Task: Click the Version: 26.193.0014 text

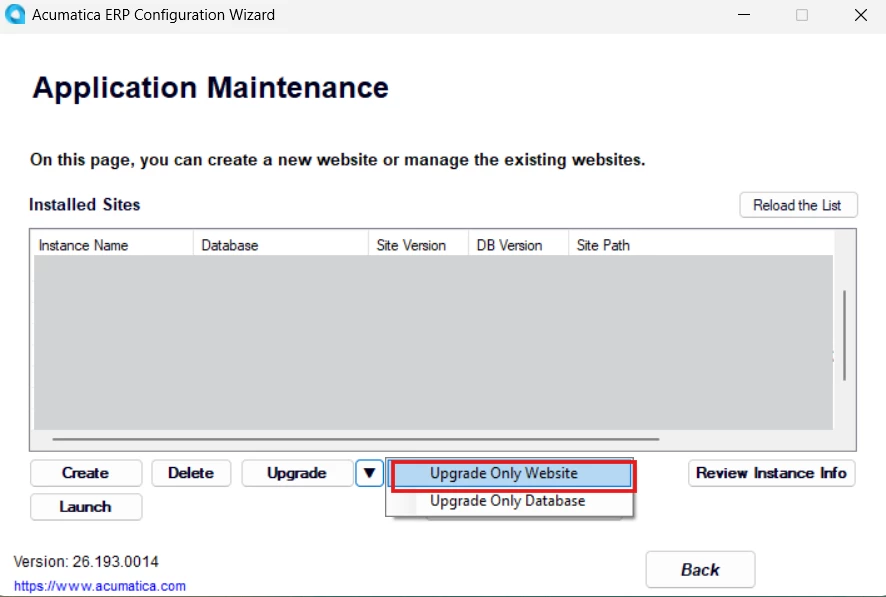Action: click(86, 561)
